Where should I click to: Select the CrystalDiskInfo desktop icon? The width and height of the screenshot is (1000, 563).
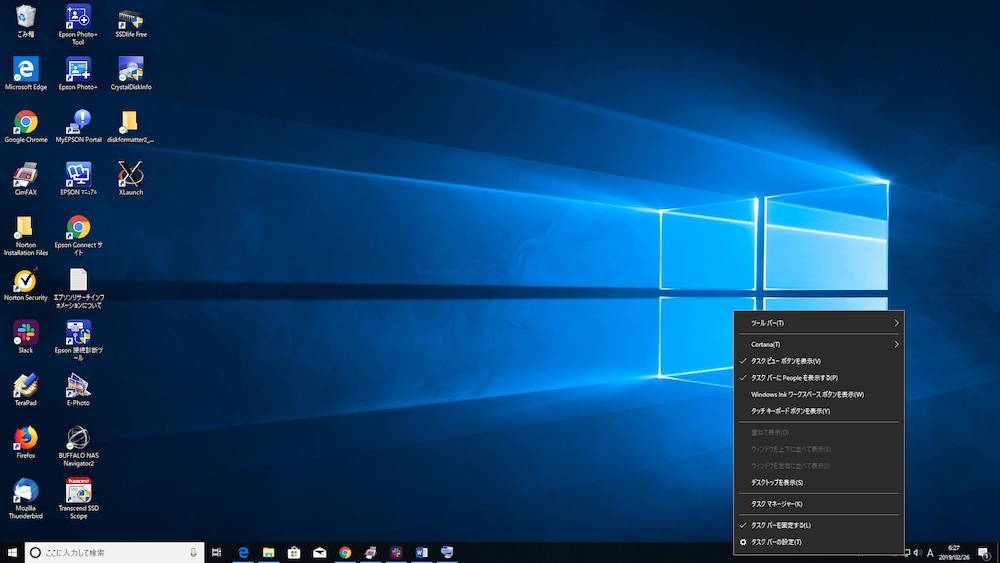[x=131, y=73]
